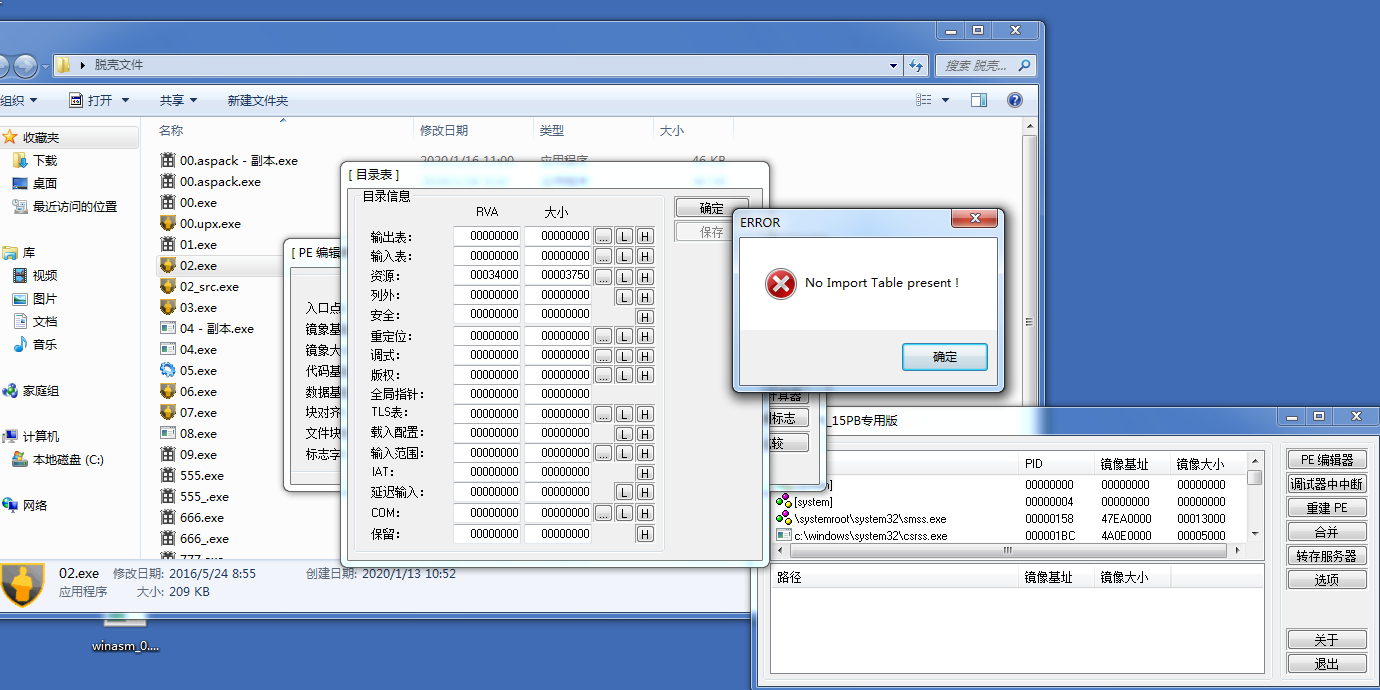Click the L button for 调式
Screen dimensions: 1380x690
coord(624,355)
